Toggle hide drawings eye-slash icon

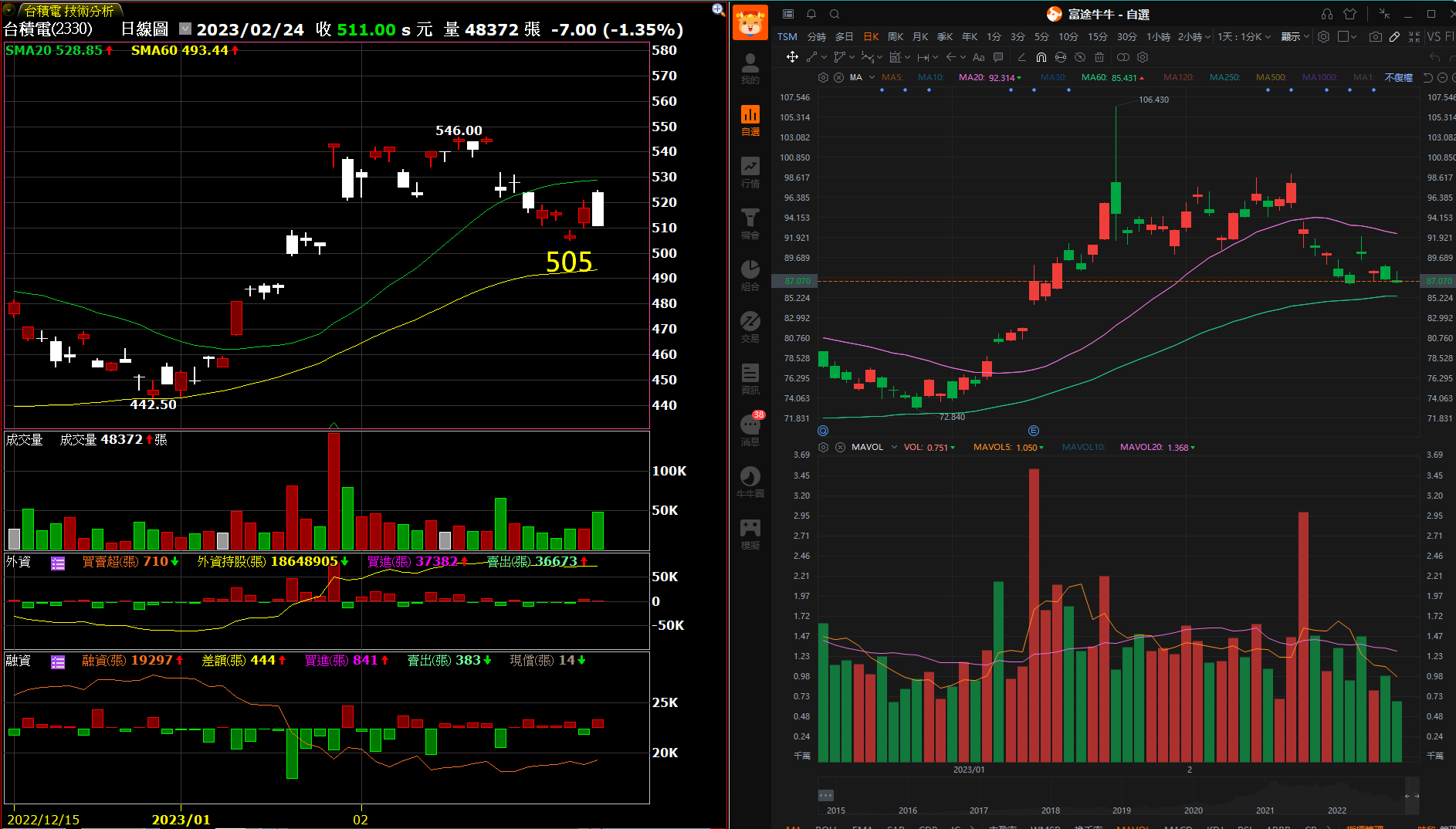coord(1080,57)
